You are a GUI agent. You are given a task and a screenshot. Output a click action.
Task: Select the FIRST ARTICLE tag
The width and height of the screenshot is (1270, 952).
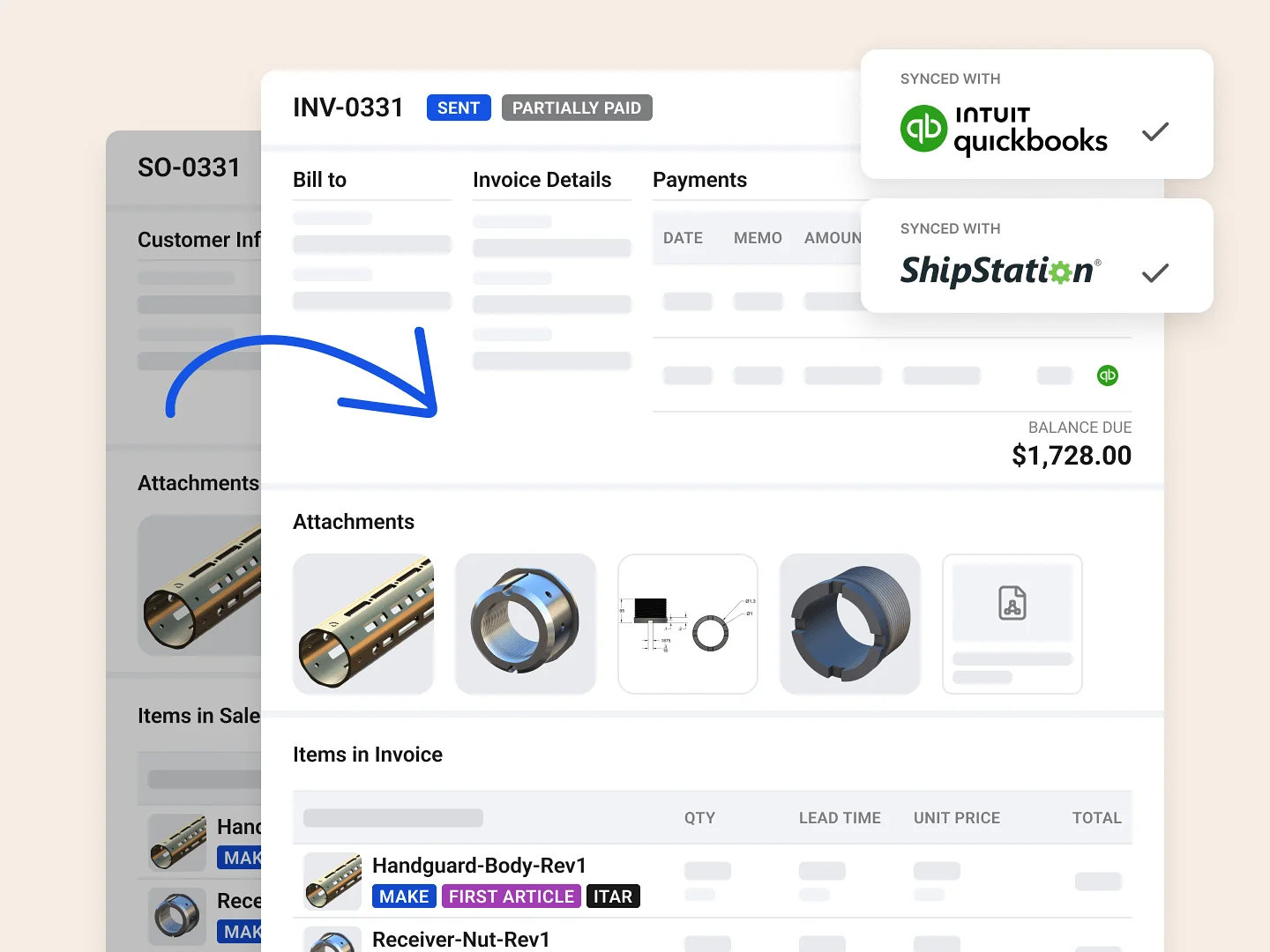coord(512,896)
